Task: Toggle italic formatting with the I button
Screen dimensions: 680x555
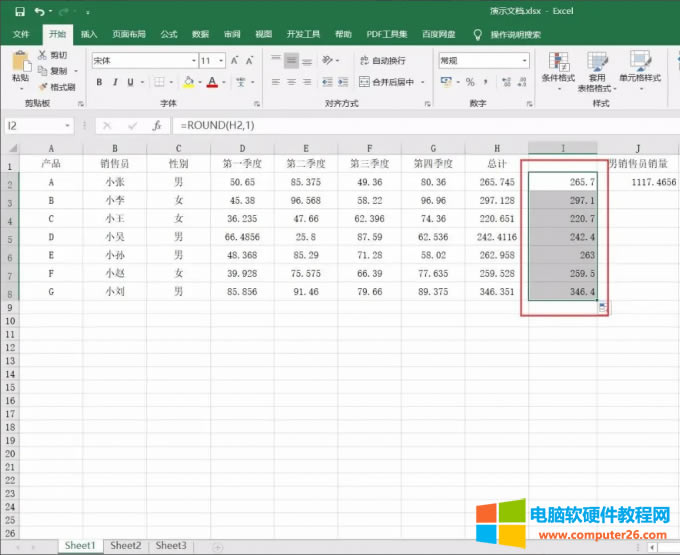Action: (x=116, y=82)
